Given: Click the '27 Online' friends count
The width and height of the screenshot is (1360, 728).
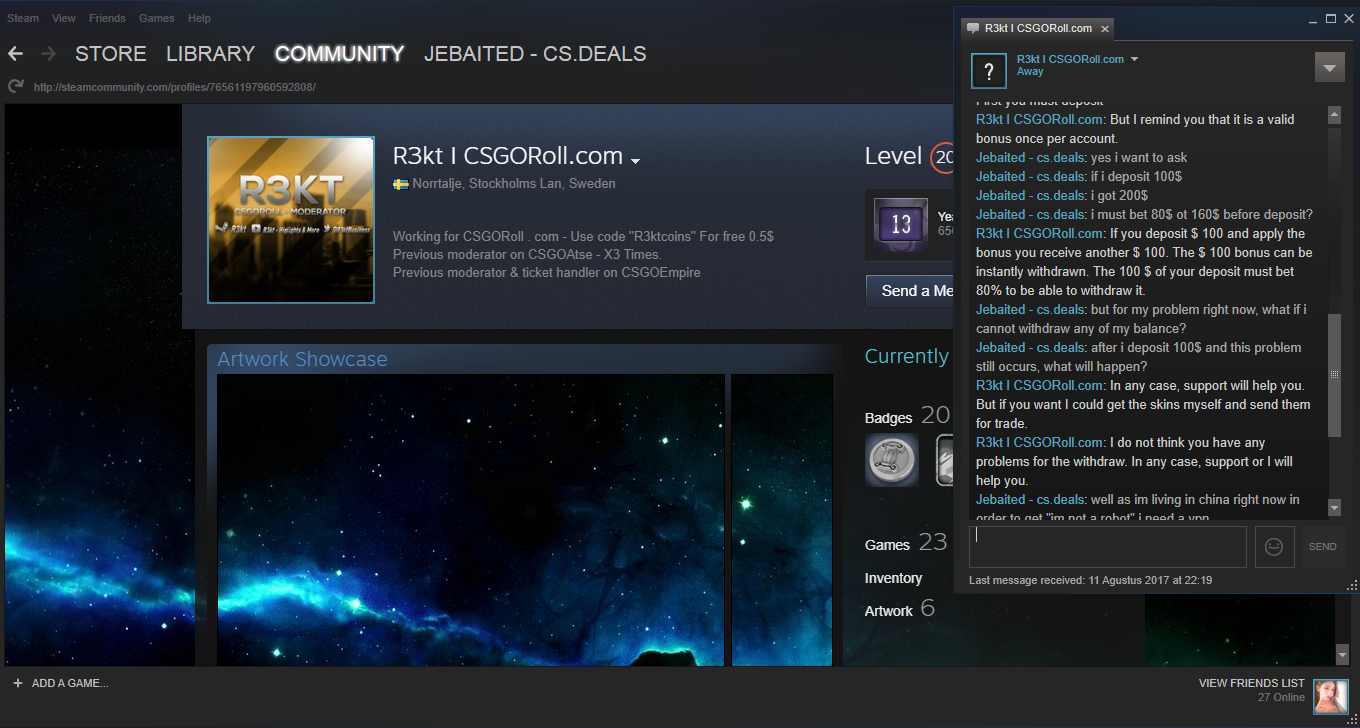Looking at the screenshot, I should click(1281, 697).
